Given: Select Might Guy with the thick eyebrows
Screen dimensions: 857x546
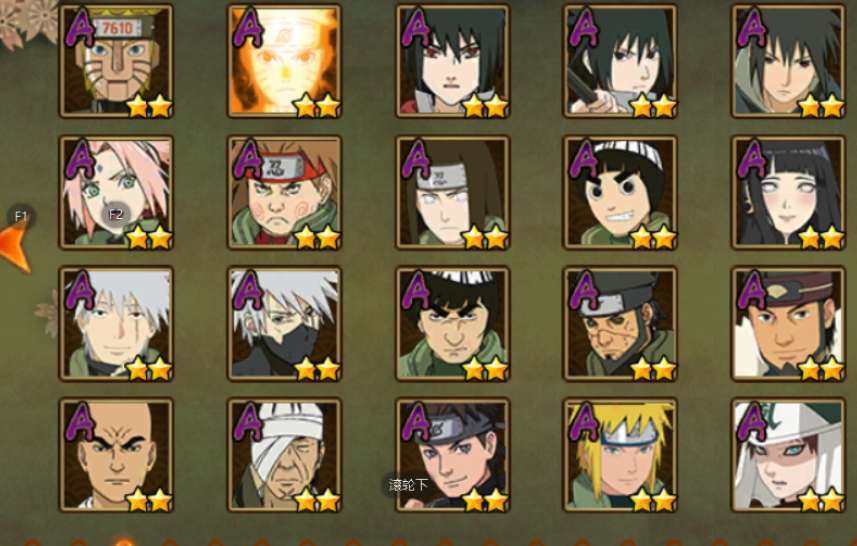Looking at the screenshot, I should tap(453, 324).
